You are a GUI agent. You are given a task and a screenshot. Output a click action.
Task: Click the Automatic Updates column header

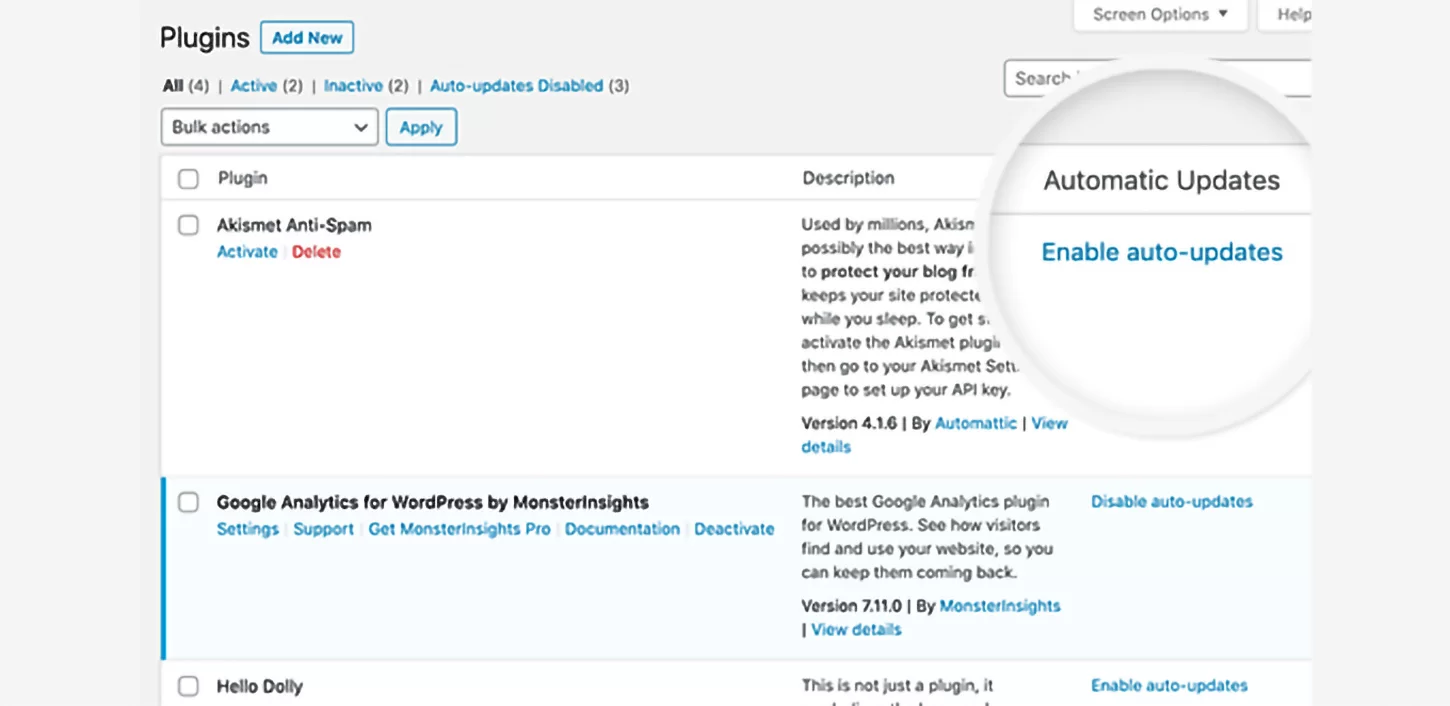coord(1162,181)
